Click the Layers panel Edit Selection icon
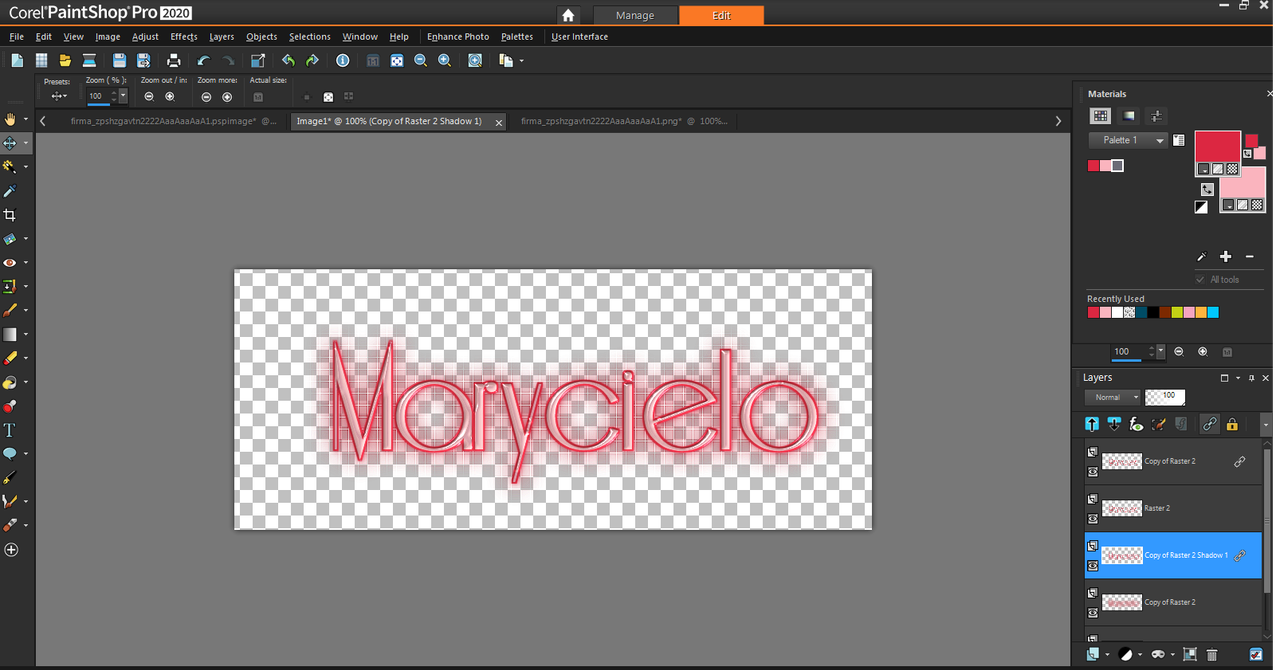Image resolution: width=1280 pixels, height=670 pixels. (1159, 424)
